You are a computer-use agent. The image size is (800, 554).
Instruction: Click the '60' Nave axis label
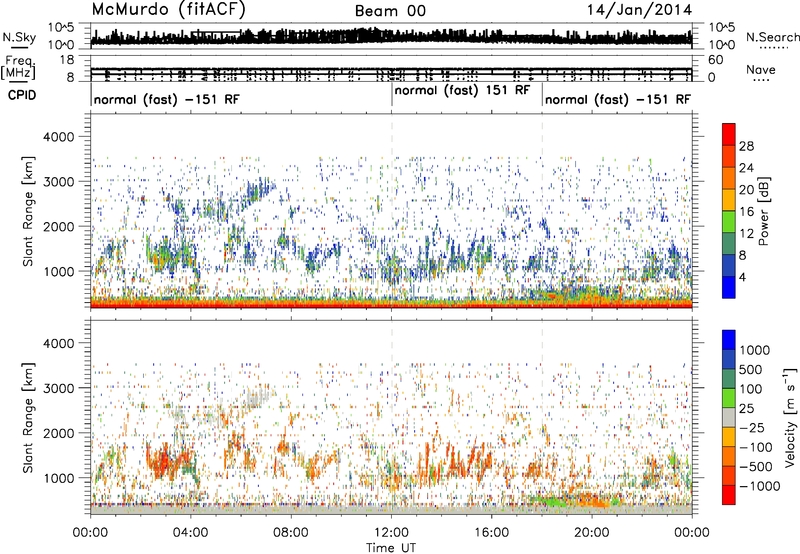[x=715, y=60]
